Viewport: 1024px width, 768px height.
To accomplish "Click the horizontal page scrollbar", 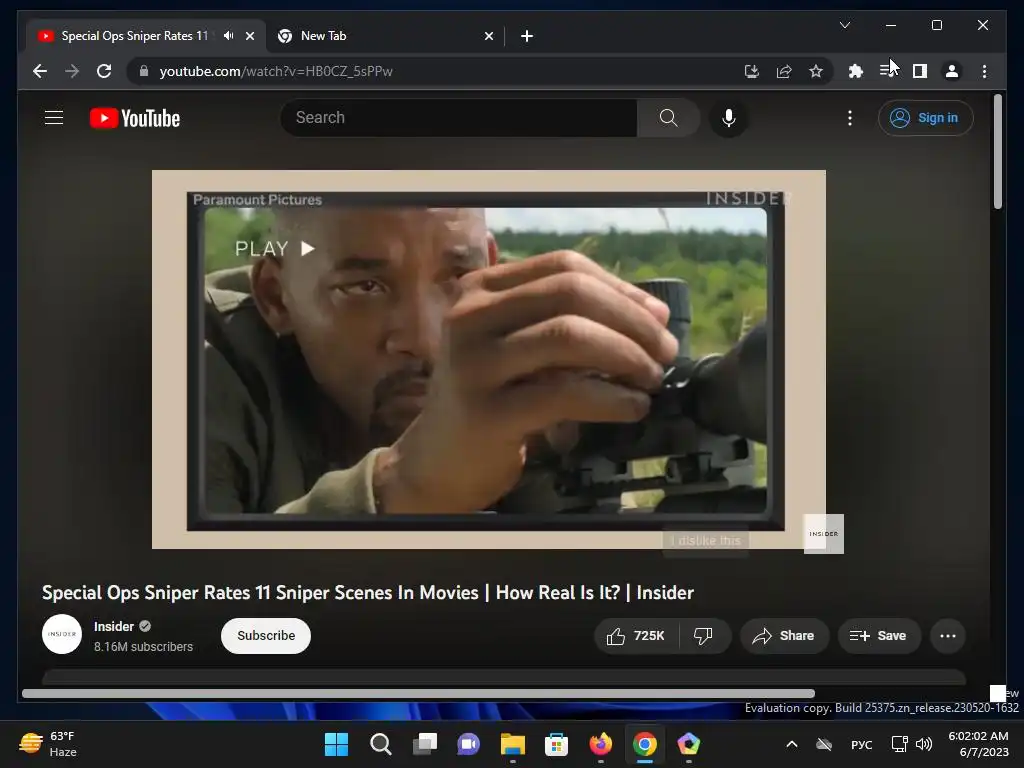I will tap(418, 693).
